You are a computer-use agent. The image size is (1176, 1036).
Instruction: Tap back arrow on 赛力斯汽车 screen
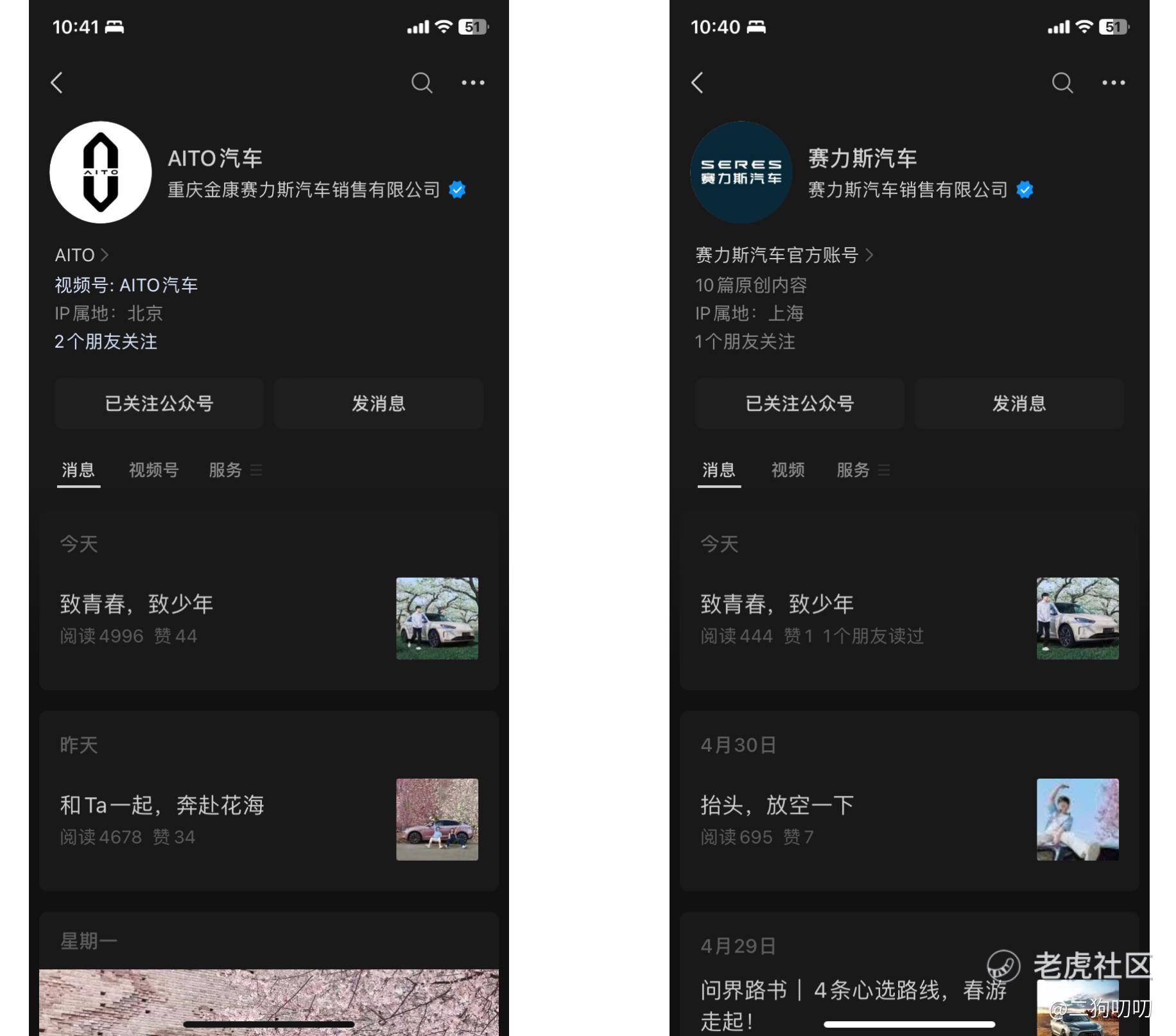point(697,83)
